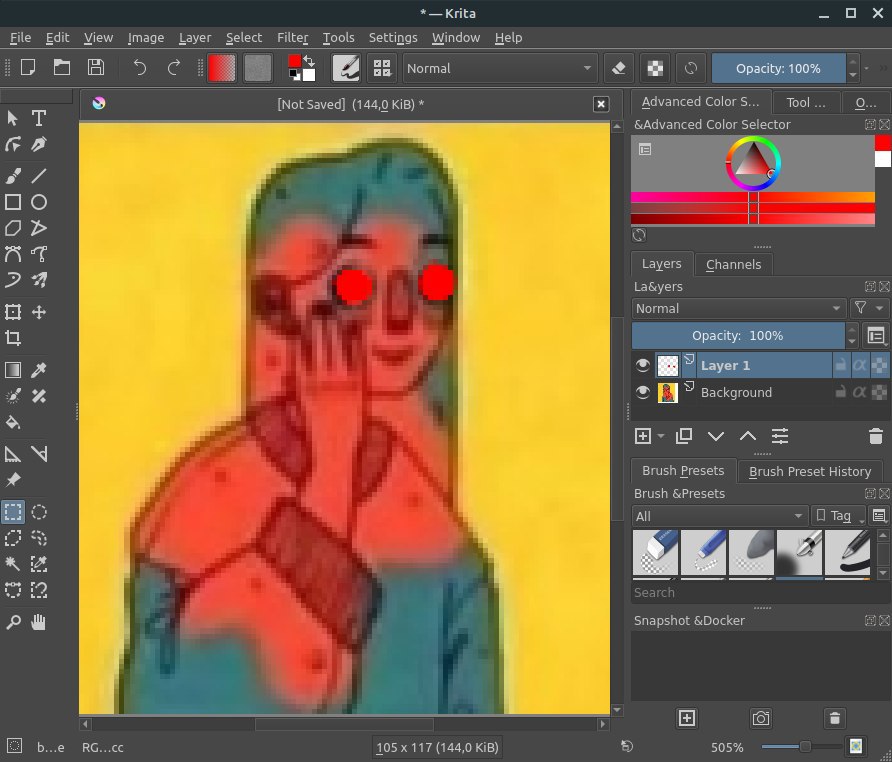Click the toolbar Opacity 100% slider
892x762 pixels.
(x=778, y=68)
